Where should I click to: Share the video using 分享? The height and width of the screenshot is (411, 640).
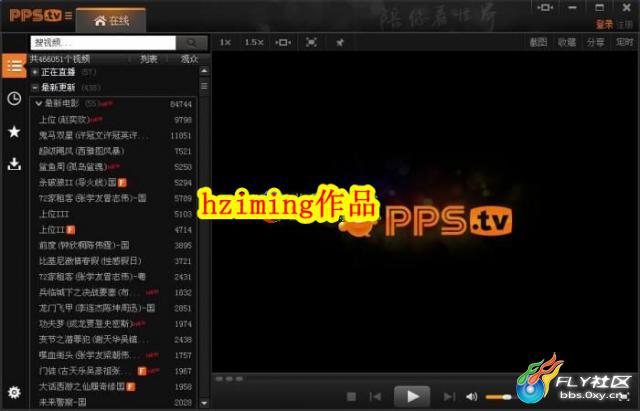pos(596,42)
